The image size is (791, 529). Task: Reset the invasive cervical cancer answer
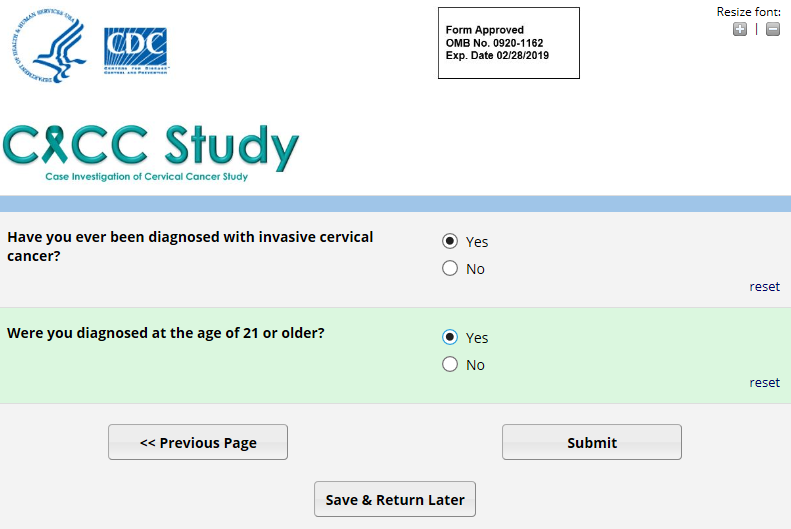[x=764, y=287]
